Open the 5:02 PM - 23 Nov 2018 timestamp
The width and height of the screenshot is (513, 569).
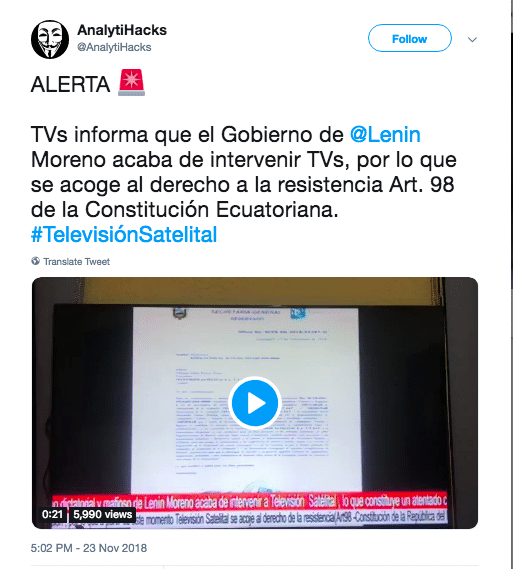coord(89,548)
